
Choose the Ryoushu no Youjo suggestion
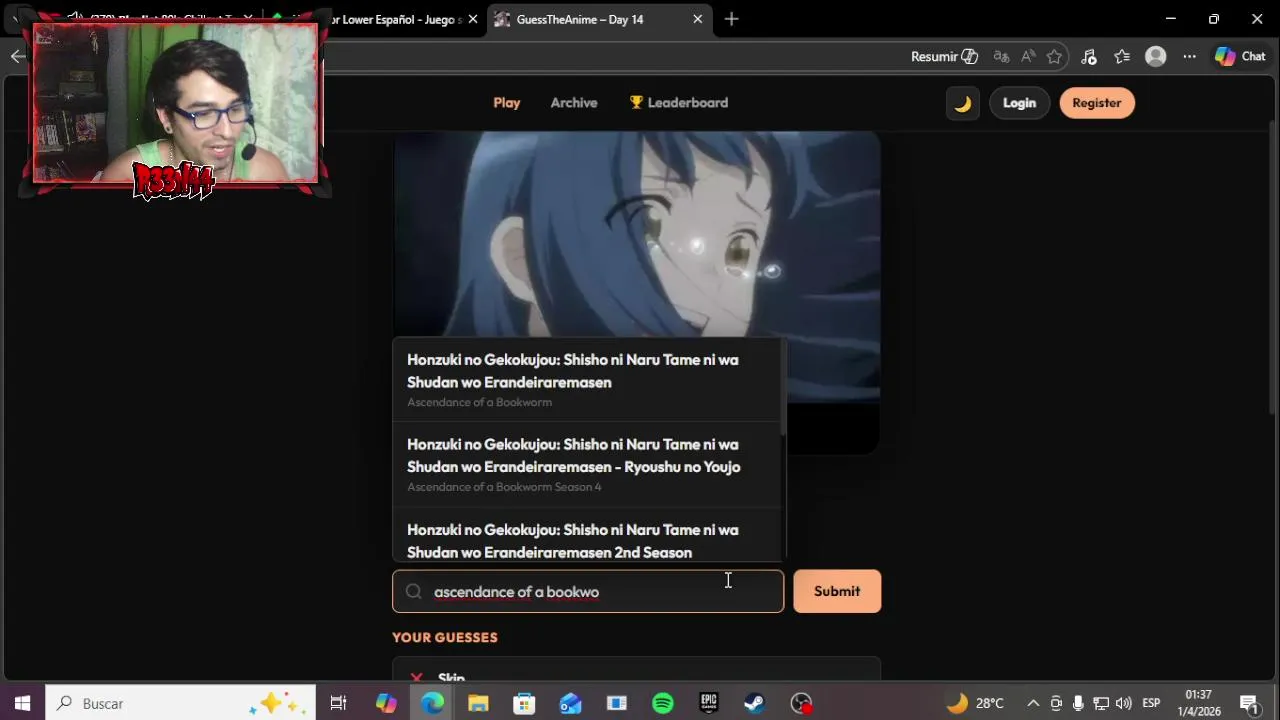click(x=586, y=465)
